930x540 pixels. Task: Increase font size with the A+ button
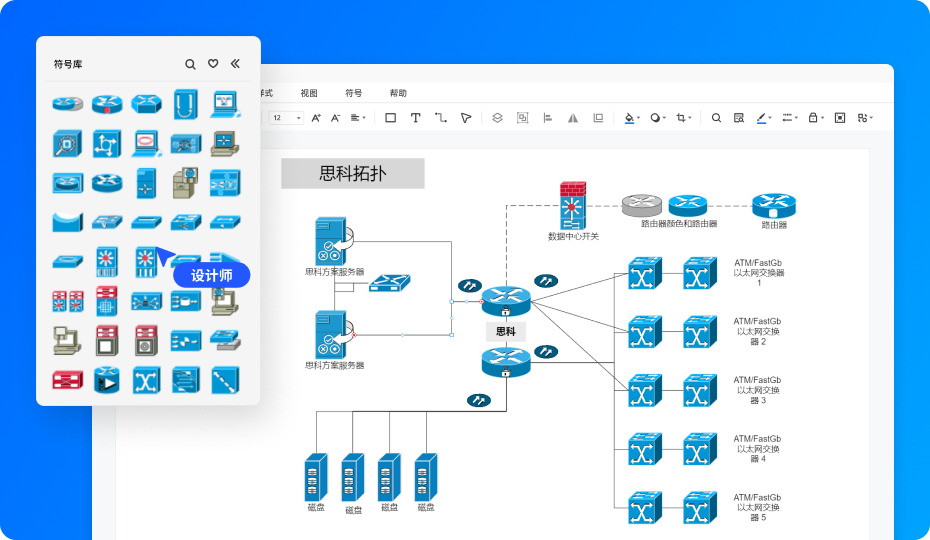[x=316, y=118]
